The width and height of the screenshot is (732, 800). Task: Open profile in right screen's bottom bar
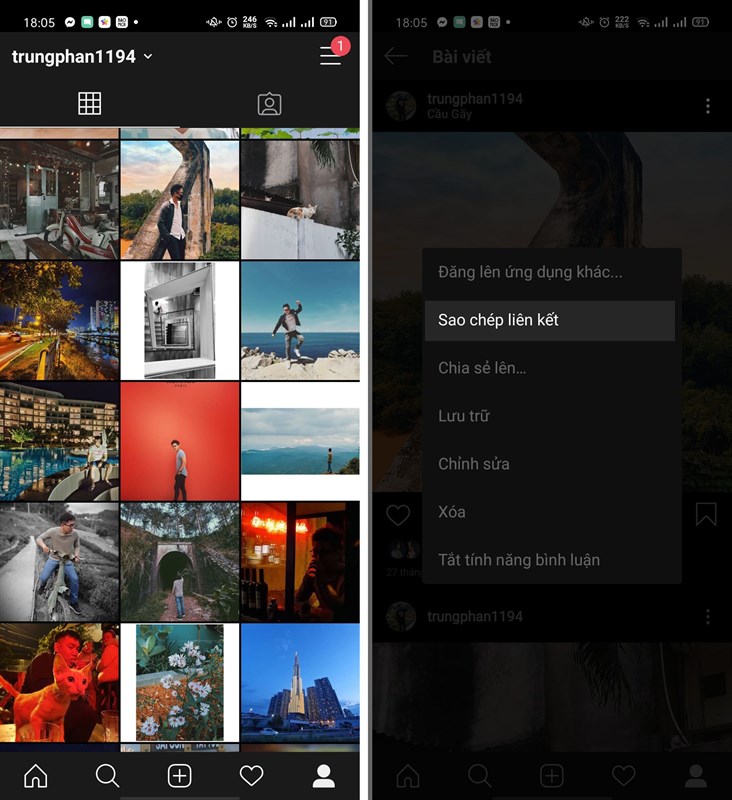(x=696, y=776)
